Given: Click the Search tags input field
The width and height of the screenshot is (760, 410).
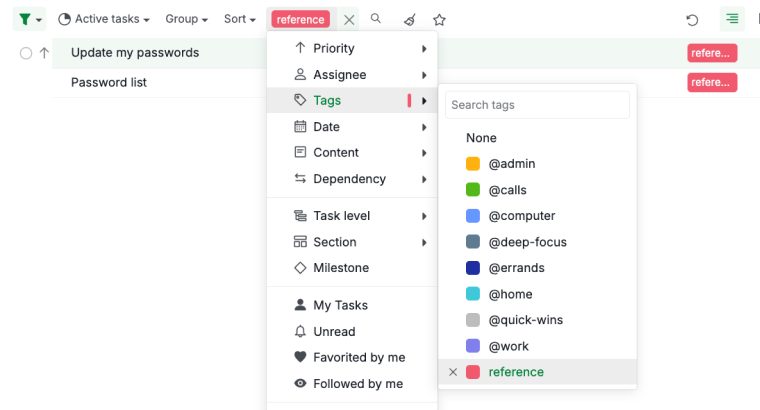Looking at the screenshot, I should [x=537, y=105].
